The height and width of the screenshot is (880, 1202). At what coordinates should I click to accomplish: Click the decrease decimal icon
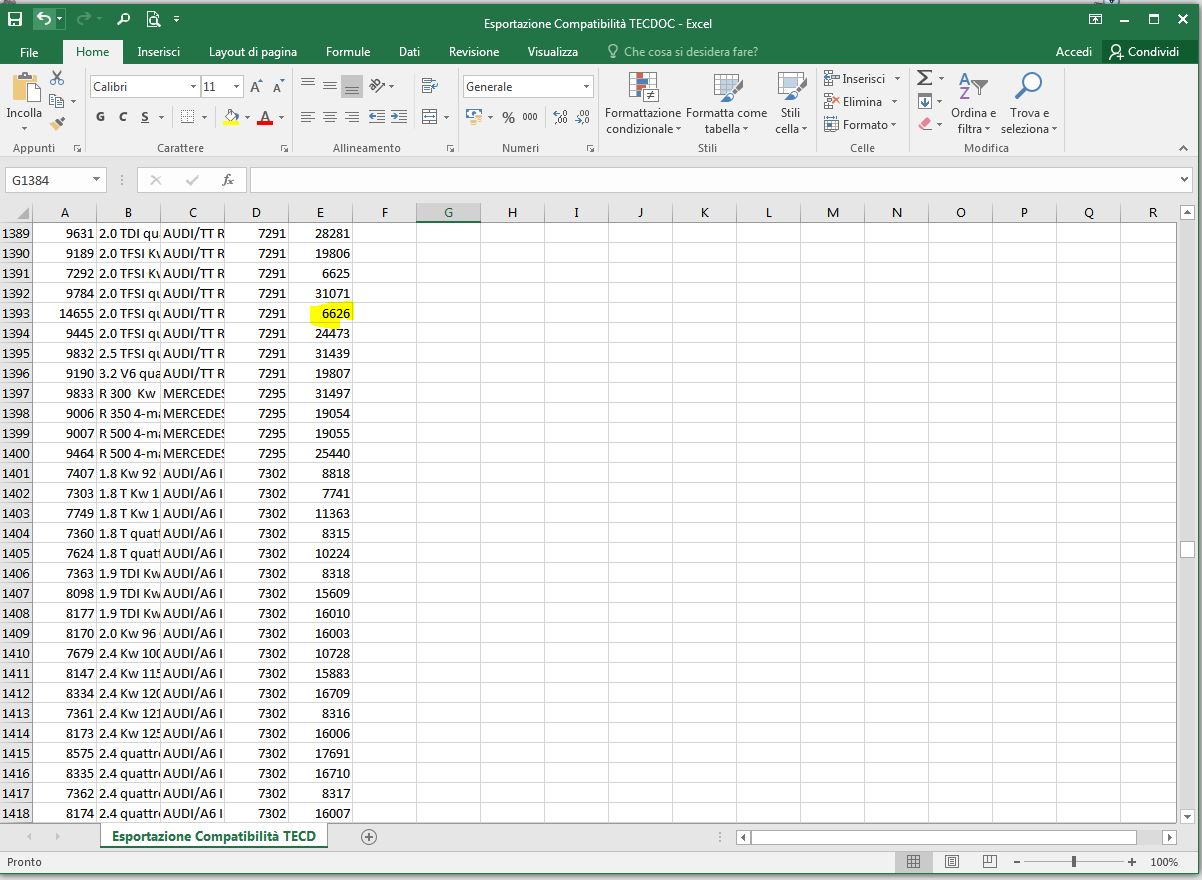pos(581,117)
